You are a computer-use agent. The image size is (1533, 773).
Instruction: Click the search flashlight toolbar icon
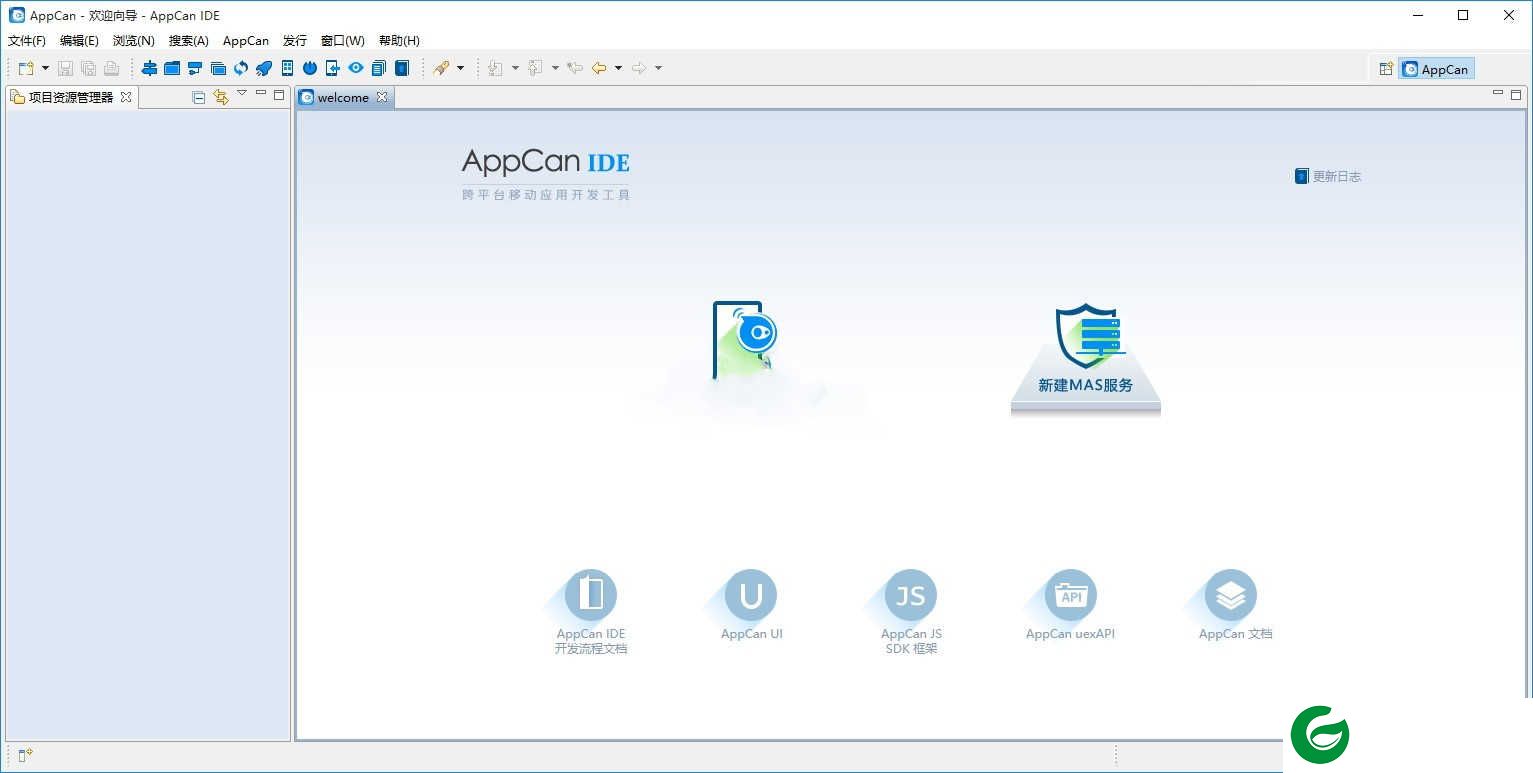click(x=441, y=68)
